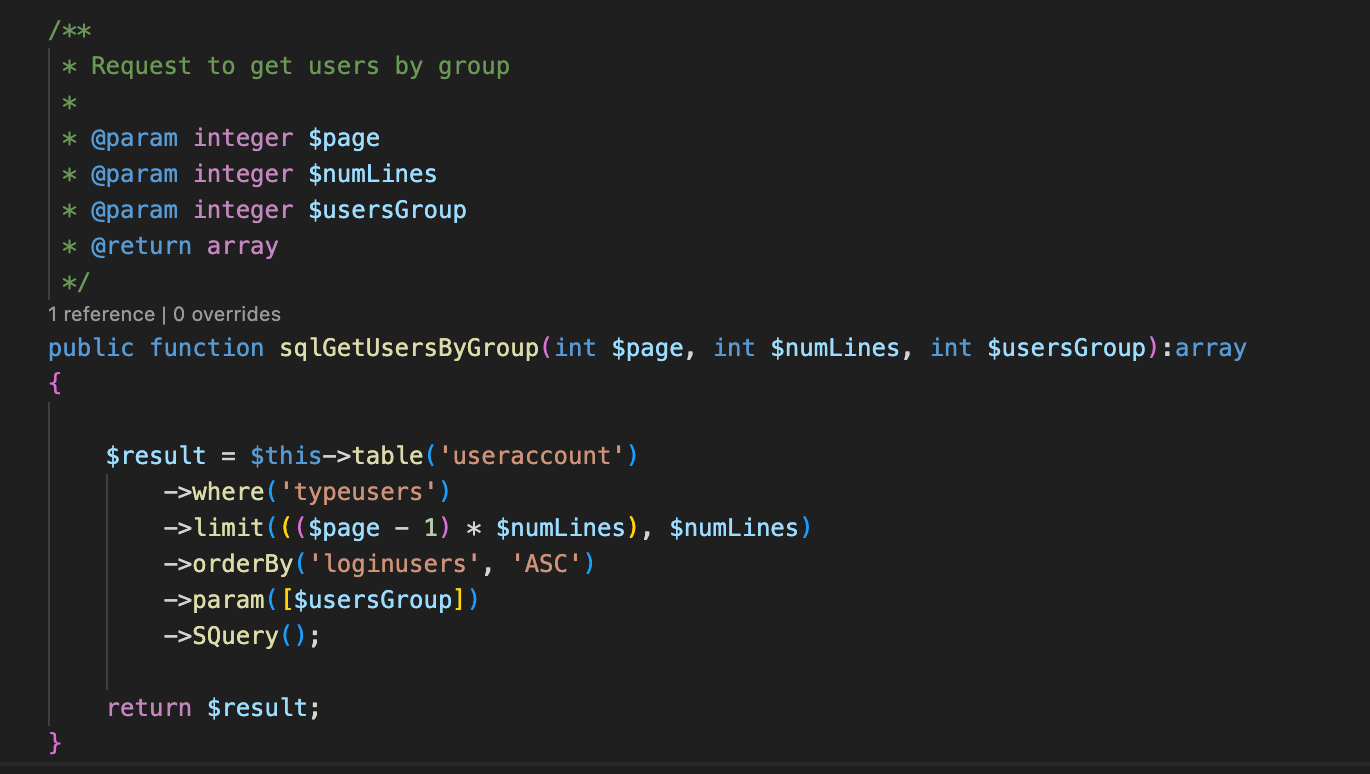This screenshot has height=774, width=1370.
Task: Open the "0 overrides" code lens link
Action: tap(227, 314)
